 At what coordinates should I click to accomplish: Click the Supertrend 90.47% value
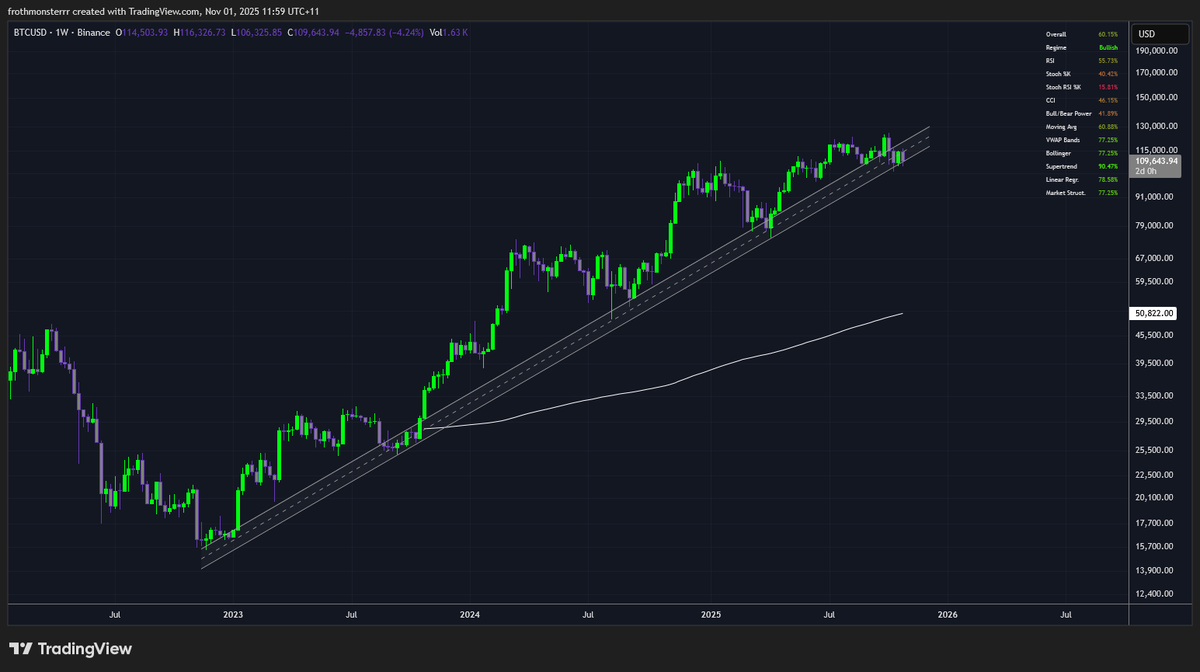tap(1109, 165)
